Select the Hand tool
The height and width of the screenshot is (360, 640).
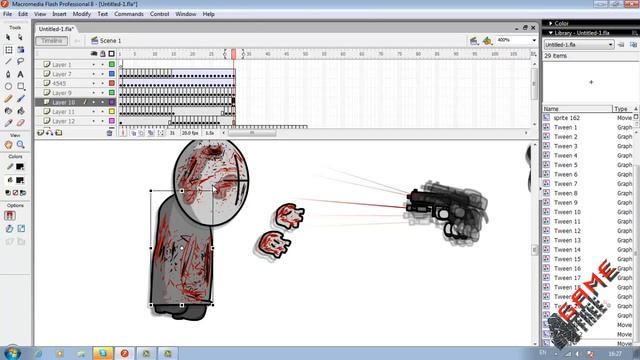click(9, 144)
